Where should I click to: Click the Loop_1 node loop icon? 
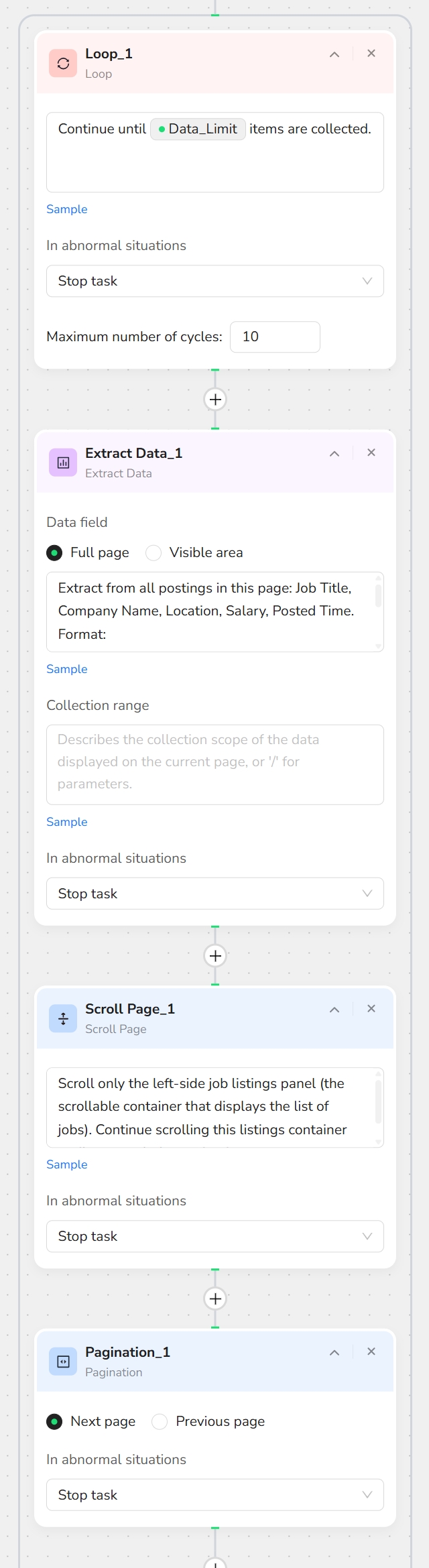[63, 64]
